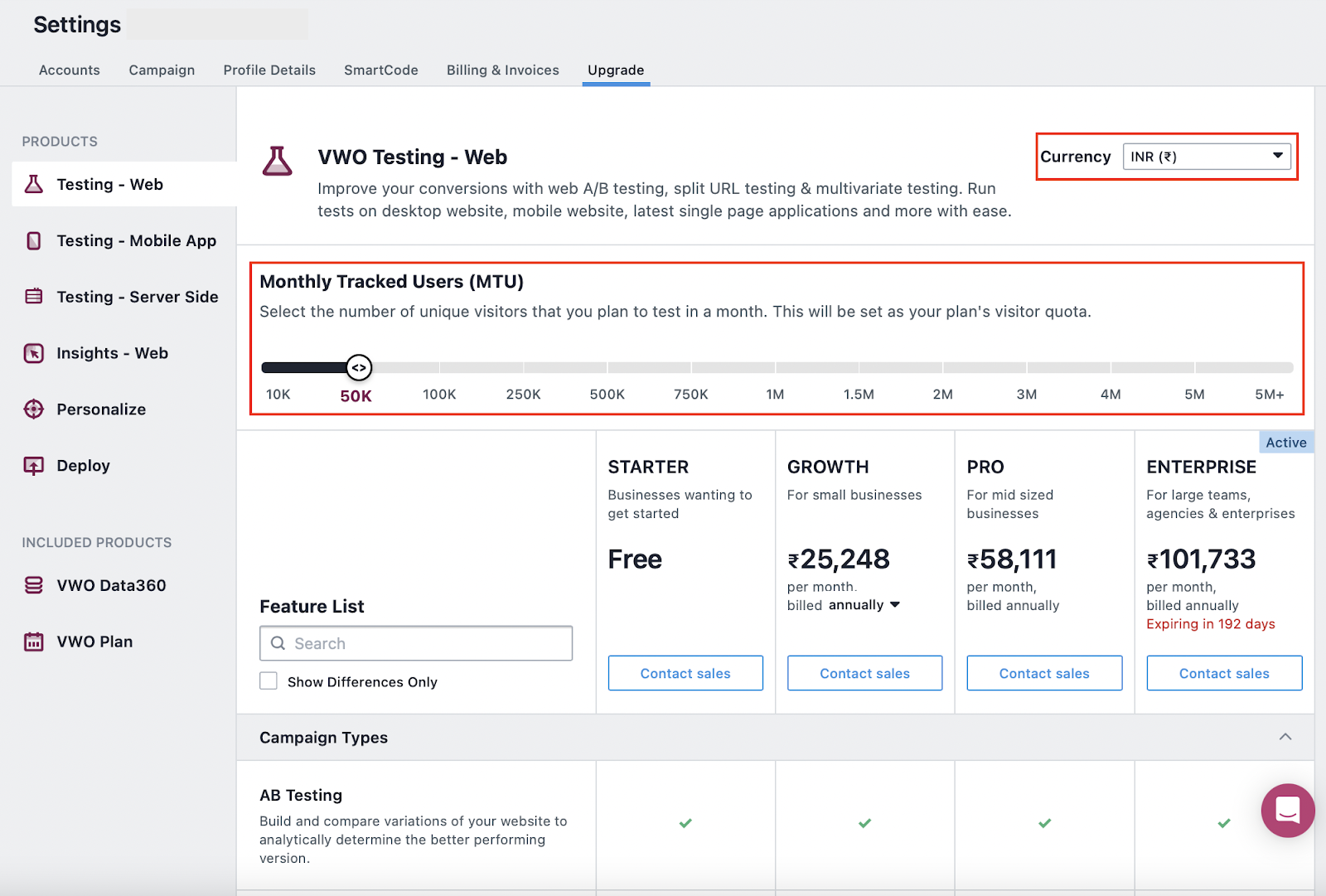Click the AB Testing checkmark under Starter plan
1326x896 pixels.
pos(685,823)
